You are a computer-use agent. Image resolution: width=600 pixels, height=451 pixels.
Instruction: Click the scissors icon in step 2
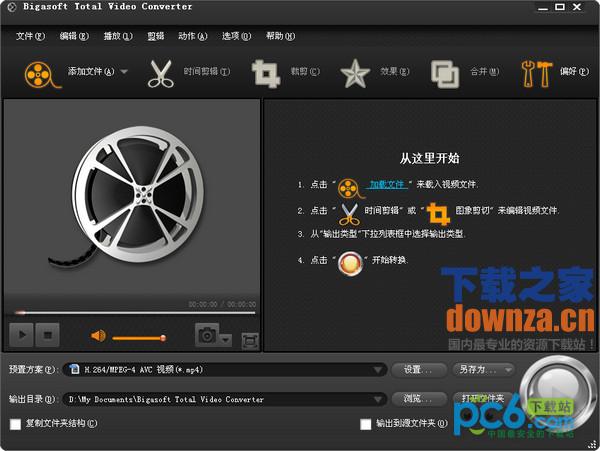coord(349,214)
